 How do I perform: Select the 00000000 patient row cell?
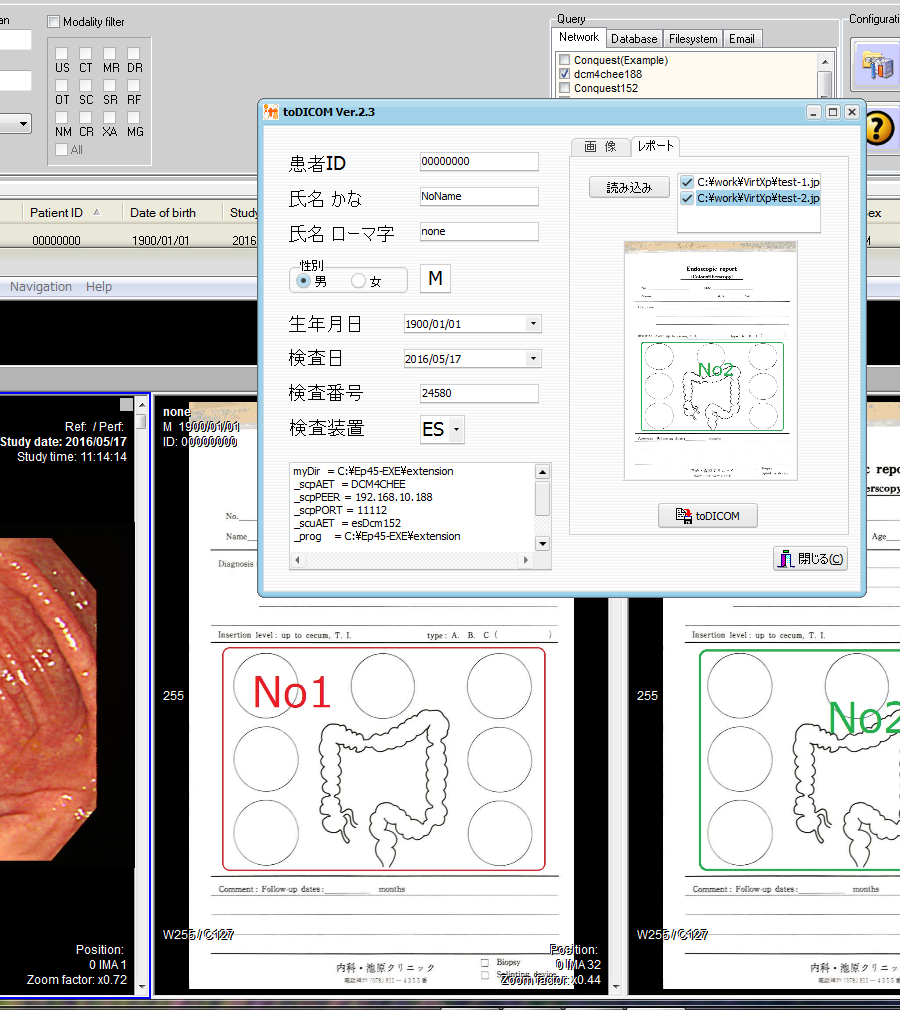(57, 240)
